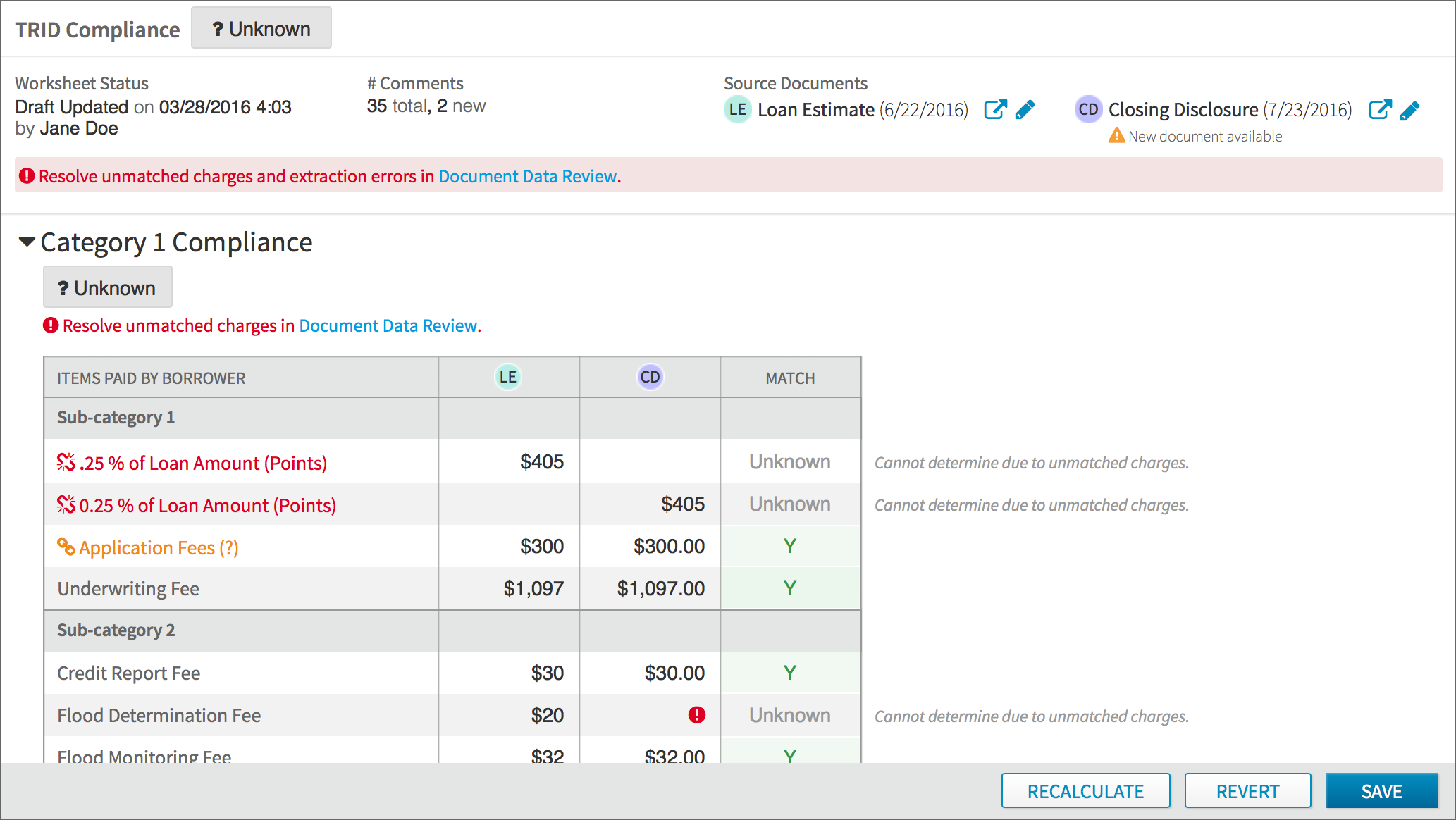The width and height of the screenshot is (1456, 820).
Task: Open Loan Estimate in external window icon
Action: pyautogui.click(x=994, y=110)
